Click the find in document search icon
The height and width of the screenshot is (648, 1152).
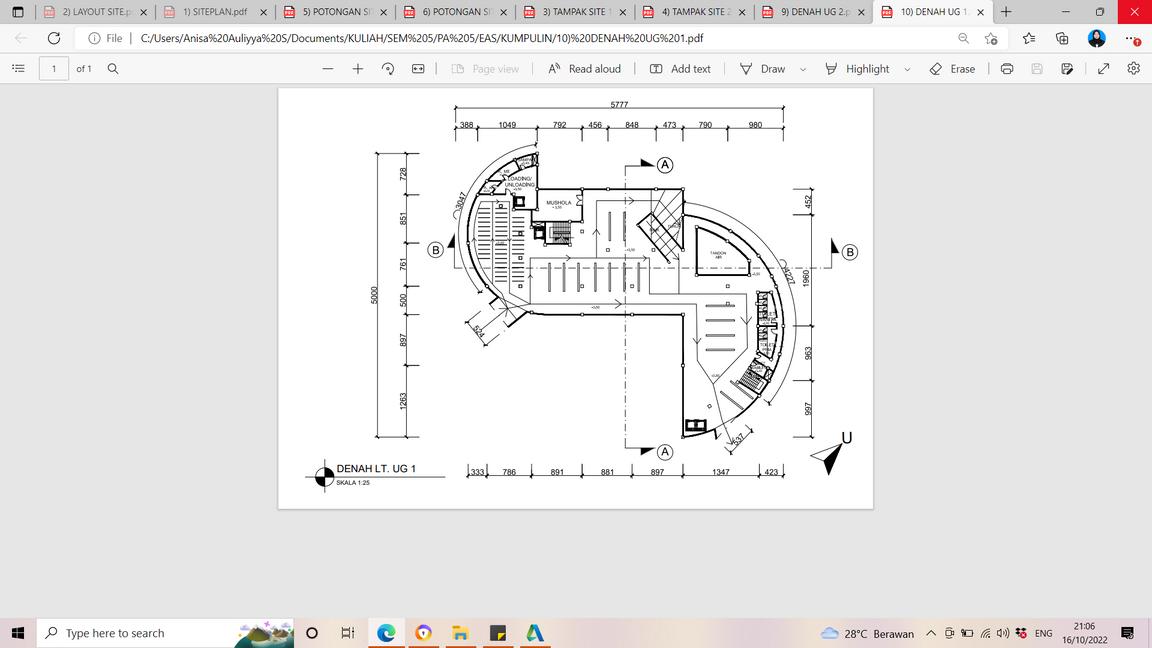click(x=113, y=68)
